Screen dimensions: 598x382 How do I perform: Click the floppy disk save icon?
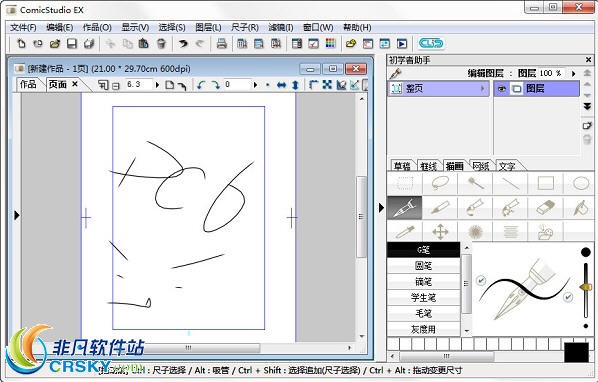click(72, 43)
